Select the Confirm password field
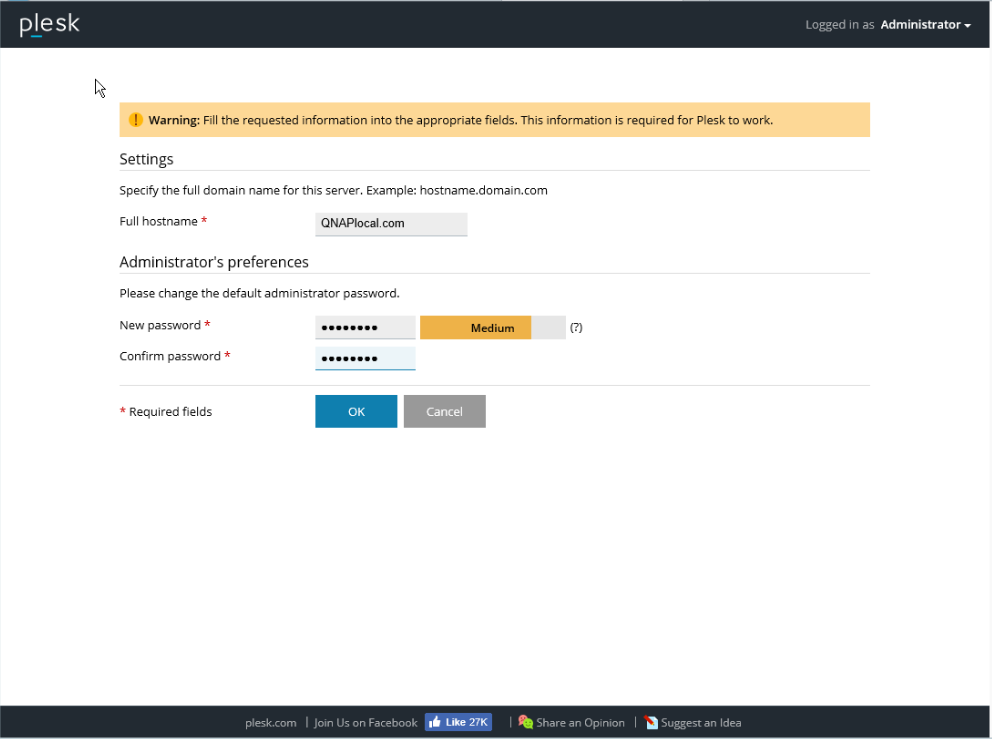This screenshot has height=739, width=992. pyautogui.click(x=365, y=358)
